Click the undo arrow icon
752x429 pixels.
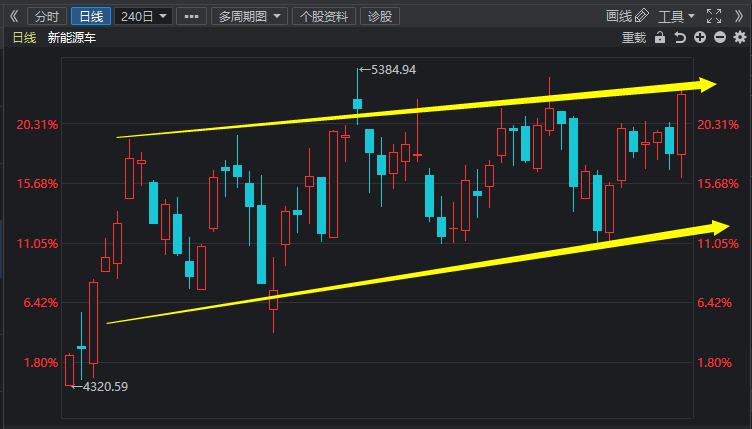tap(680, 38)
